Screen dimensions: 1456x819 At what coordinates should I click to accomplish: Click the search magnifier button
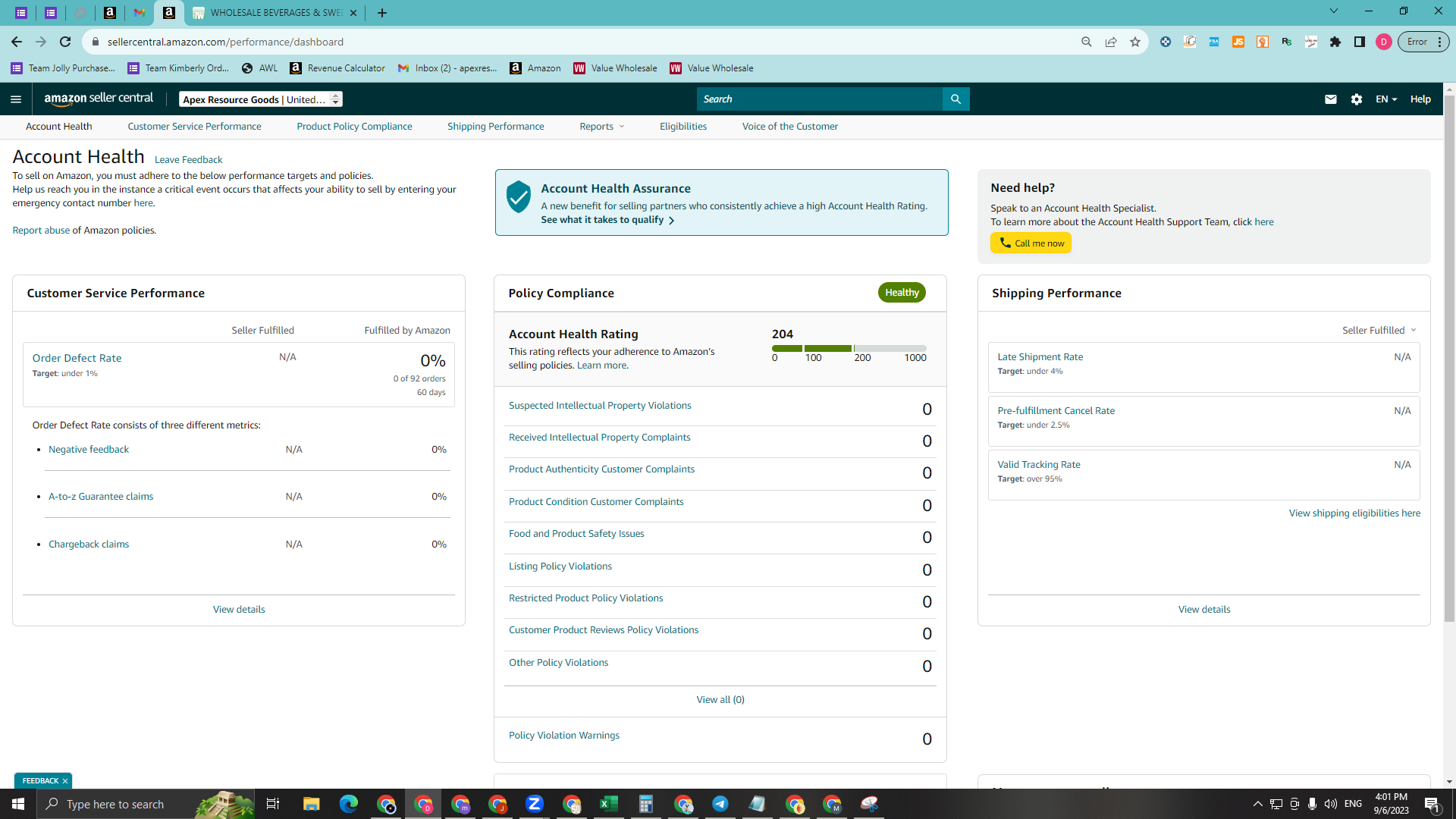coord(955,99)
